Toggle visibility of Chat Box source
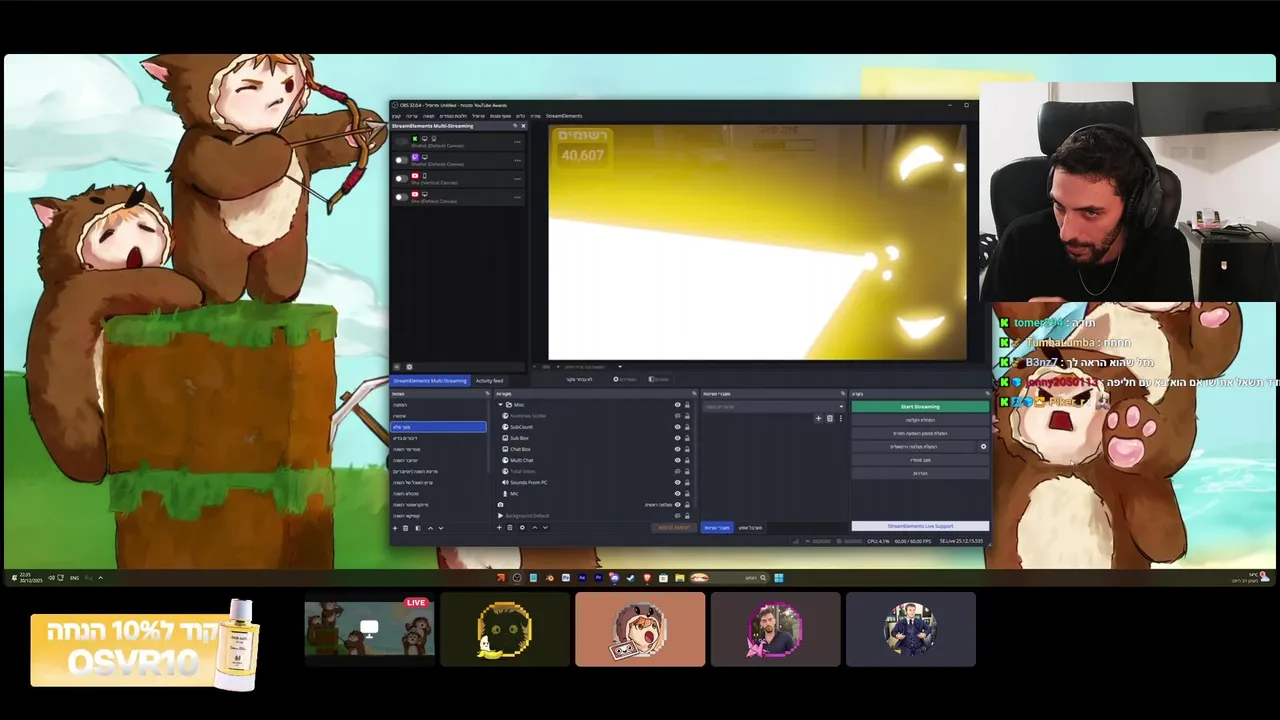The image size is (1280, 720). tap(677, 449)
